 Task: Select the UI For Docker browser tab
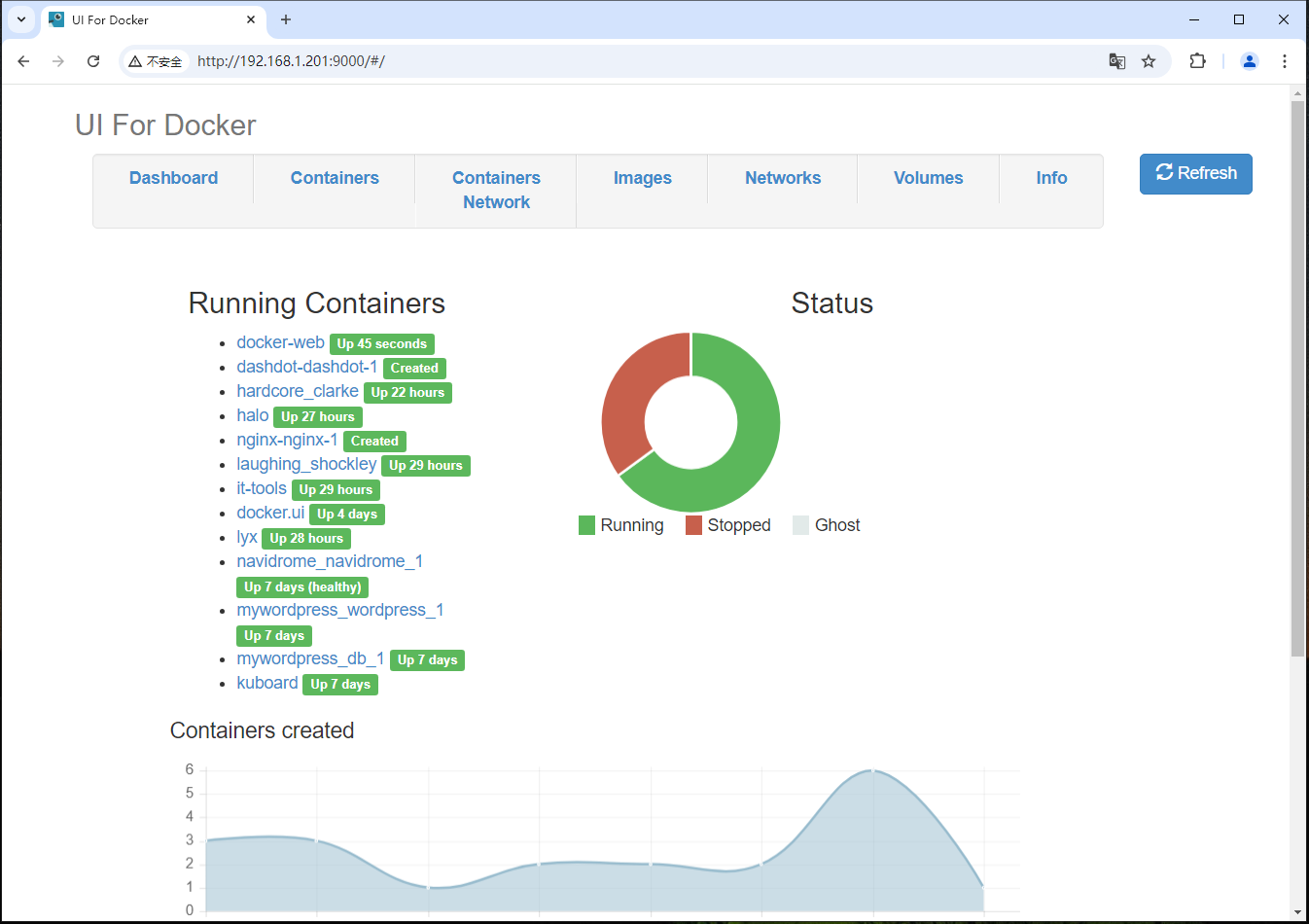tap(153, 19)
